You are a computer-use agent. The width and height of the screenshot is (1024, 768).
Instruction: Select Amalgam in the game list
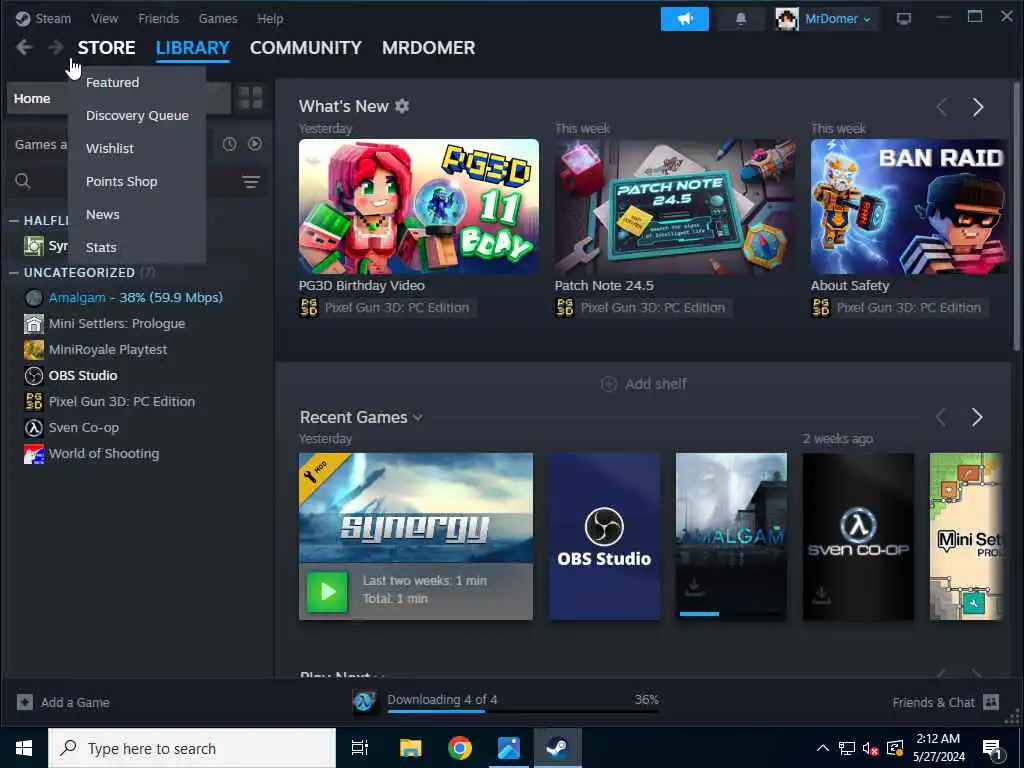(136, 298)
